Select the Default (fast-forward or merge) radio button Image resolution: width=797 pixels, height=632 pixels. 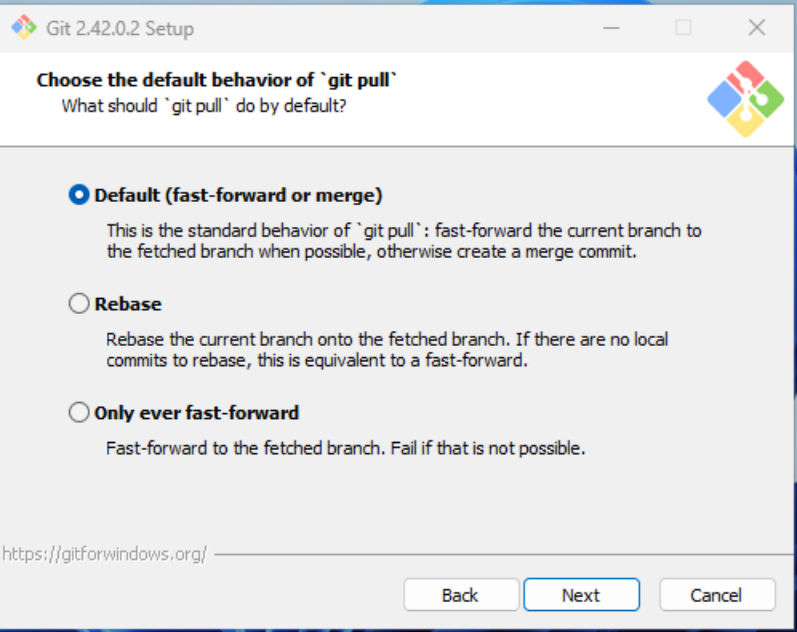[79, 196]
